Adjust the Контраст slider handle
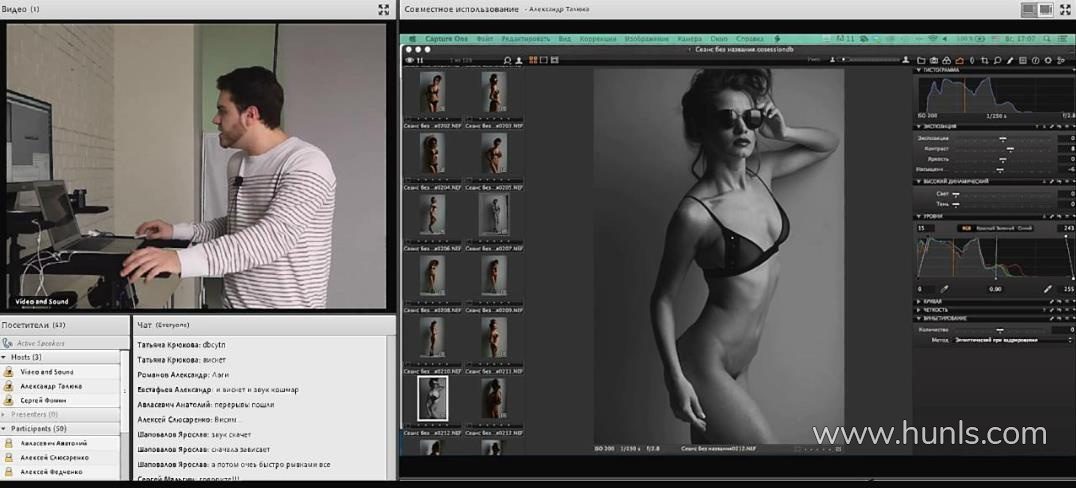This screenshot has height=488, width=1076. [1010, 148]
